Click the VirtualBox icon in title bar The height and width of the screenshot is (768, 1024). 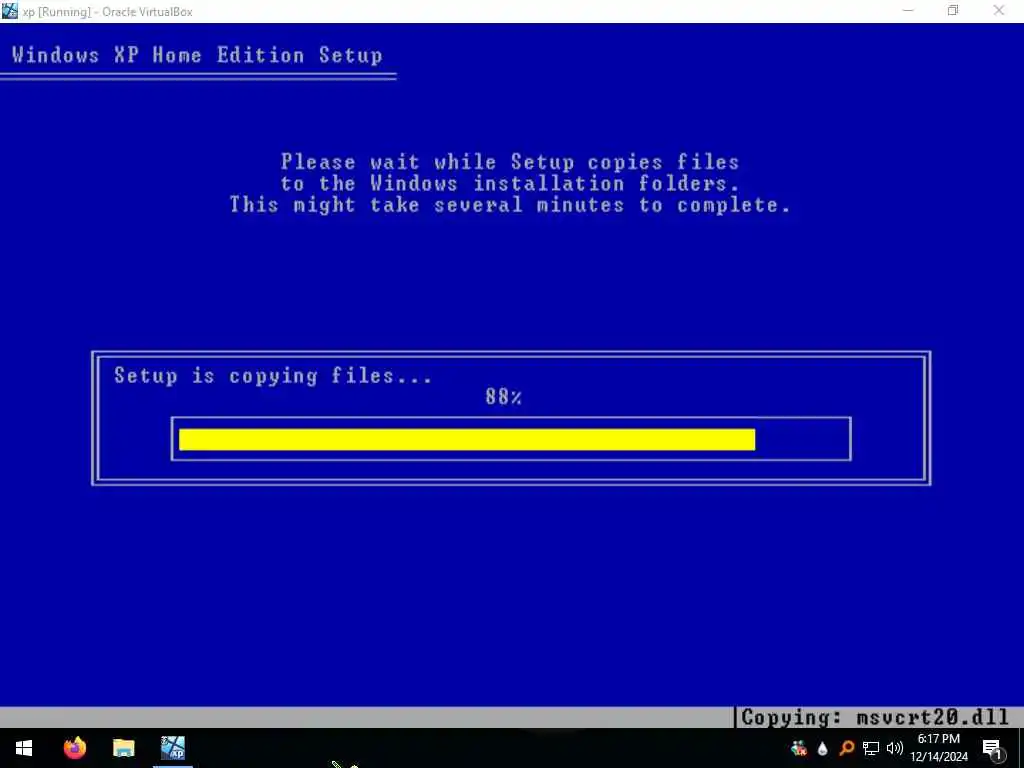click(x=9, y=10)
